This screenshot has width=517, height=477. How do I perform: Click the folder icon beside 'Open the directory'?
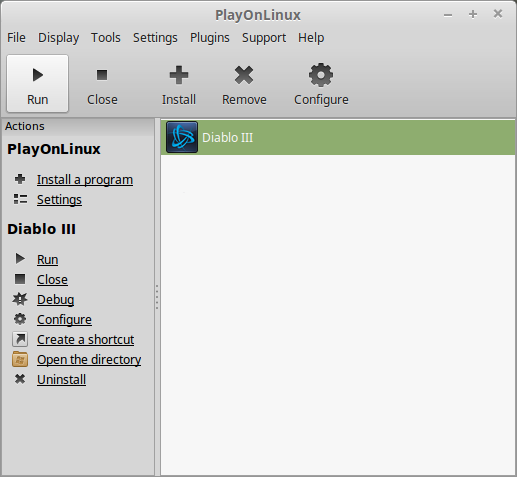coord(20,359)
